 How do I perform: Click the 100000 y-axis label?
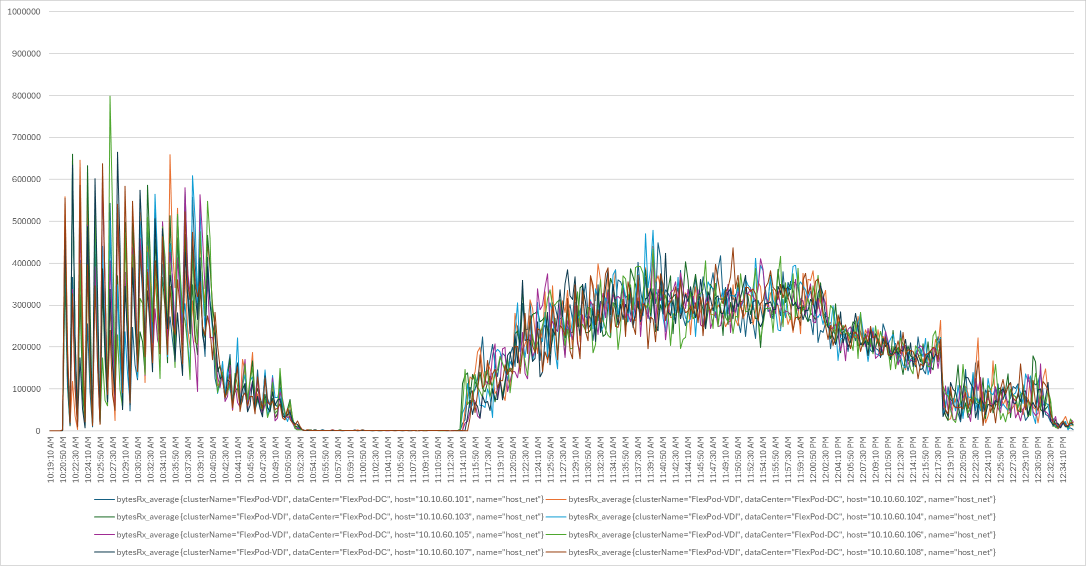pos(24,389)
